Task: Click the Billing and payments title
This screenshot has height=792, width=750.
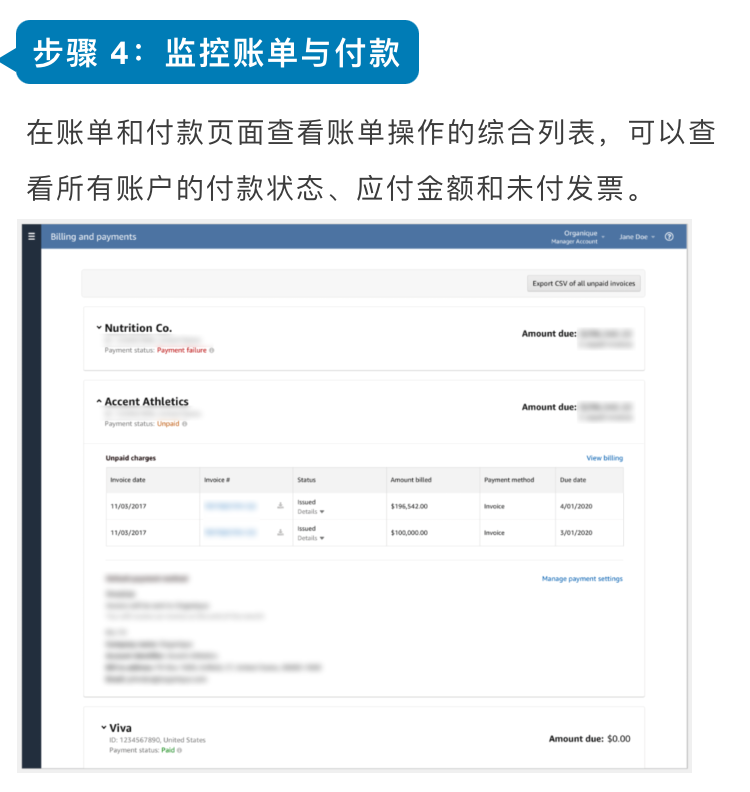Action: coord(93,236)
